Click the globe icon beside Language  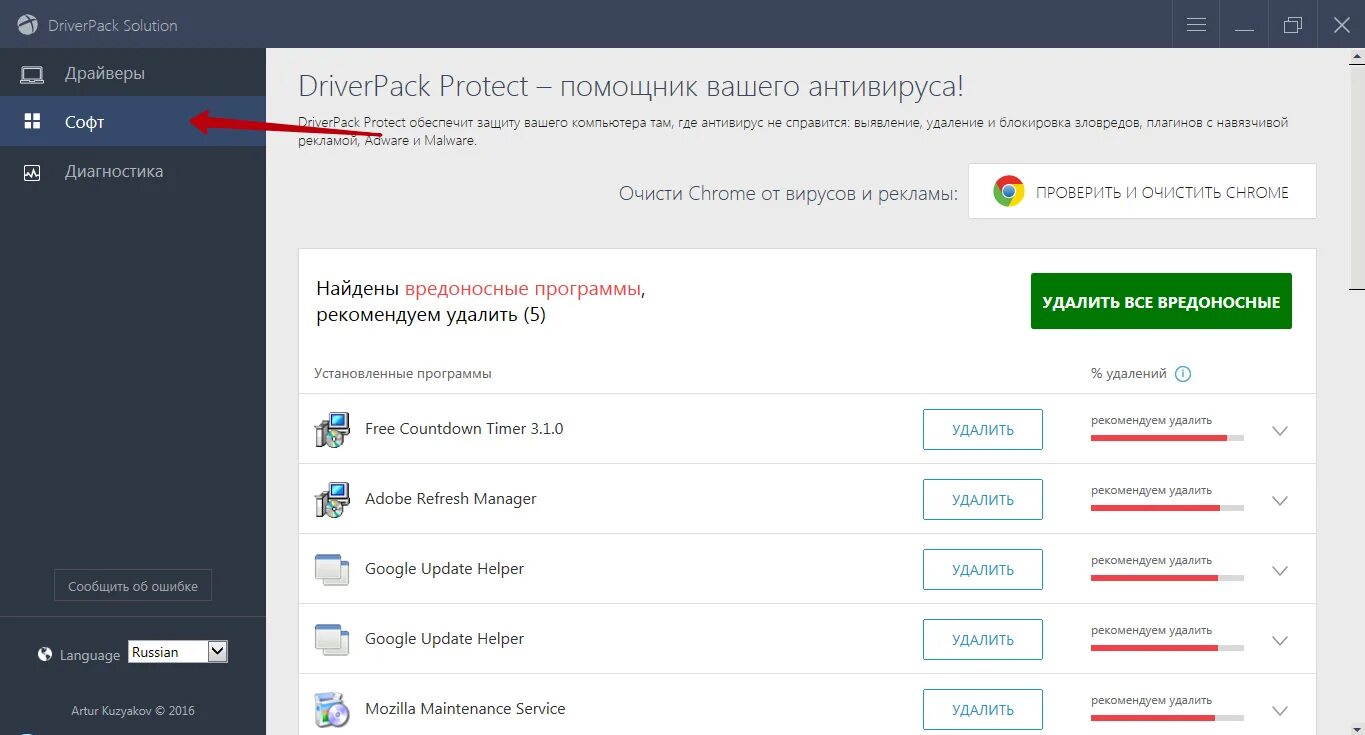45,655
